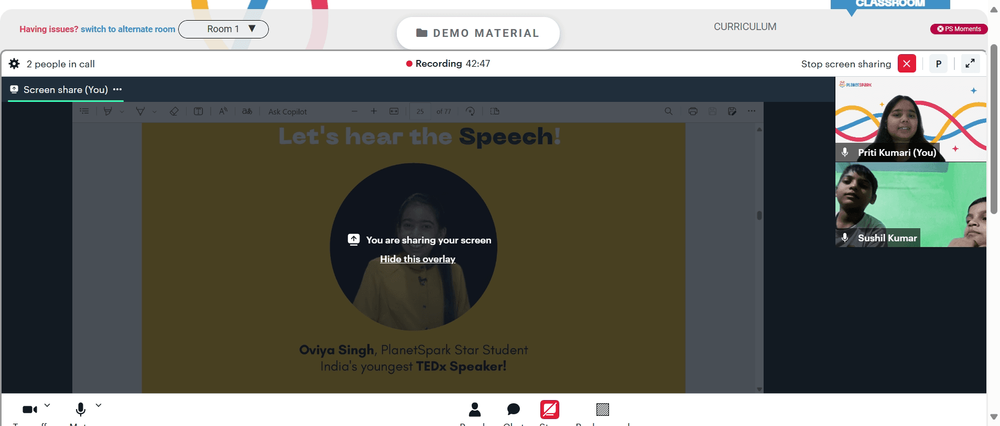Open the DEMO MATERIAL tab
This screenshot has width=1000, height=426.
tap(478, 33)
